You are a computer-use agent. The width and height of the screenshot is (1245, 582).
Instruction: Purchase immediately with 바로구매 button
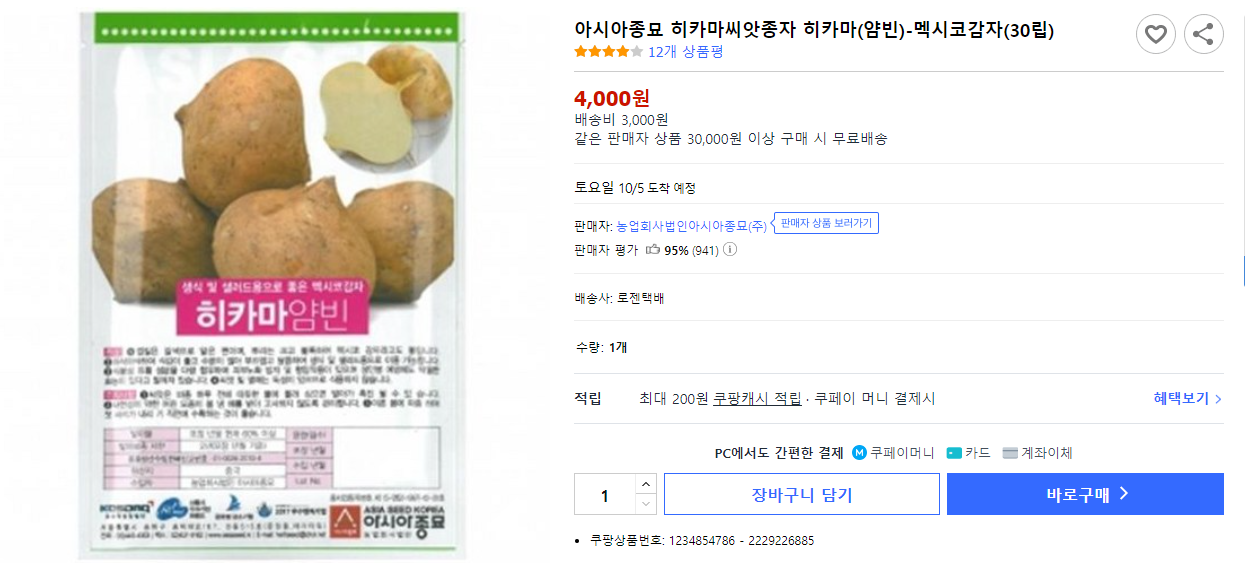[1085, 494]
